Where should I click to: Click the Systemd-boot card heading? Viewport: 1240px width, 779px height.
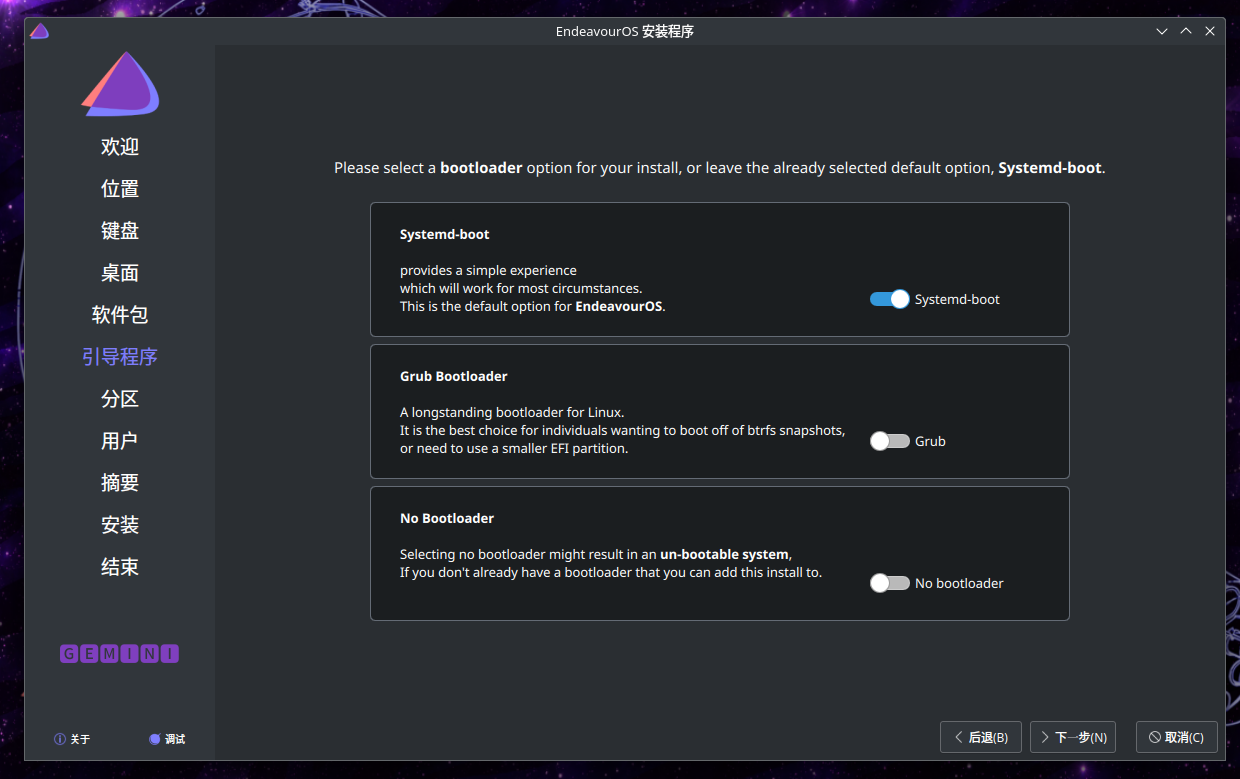[x=445, y=235]
